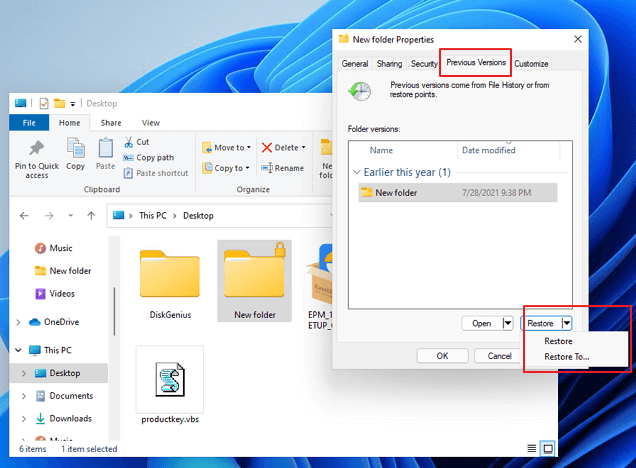Click Paste shortcut command
Image resolution: width=636 pixels, height=468 pixels.
click(156, 173)
